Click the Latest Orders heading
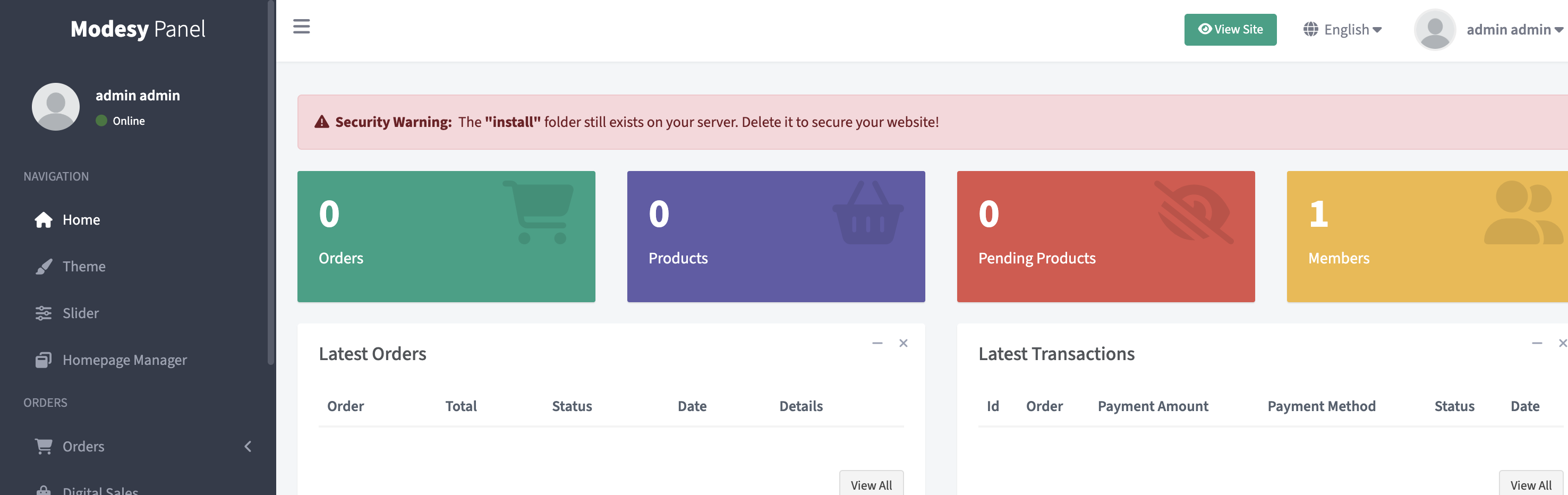1568x495 pixels. 372,354
